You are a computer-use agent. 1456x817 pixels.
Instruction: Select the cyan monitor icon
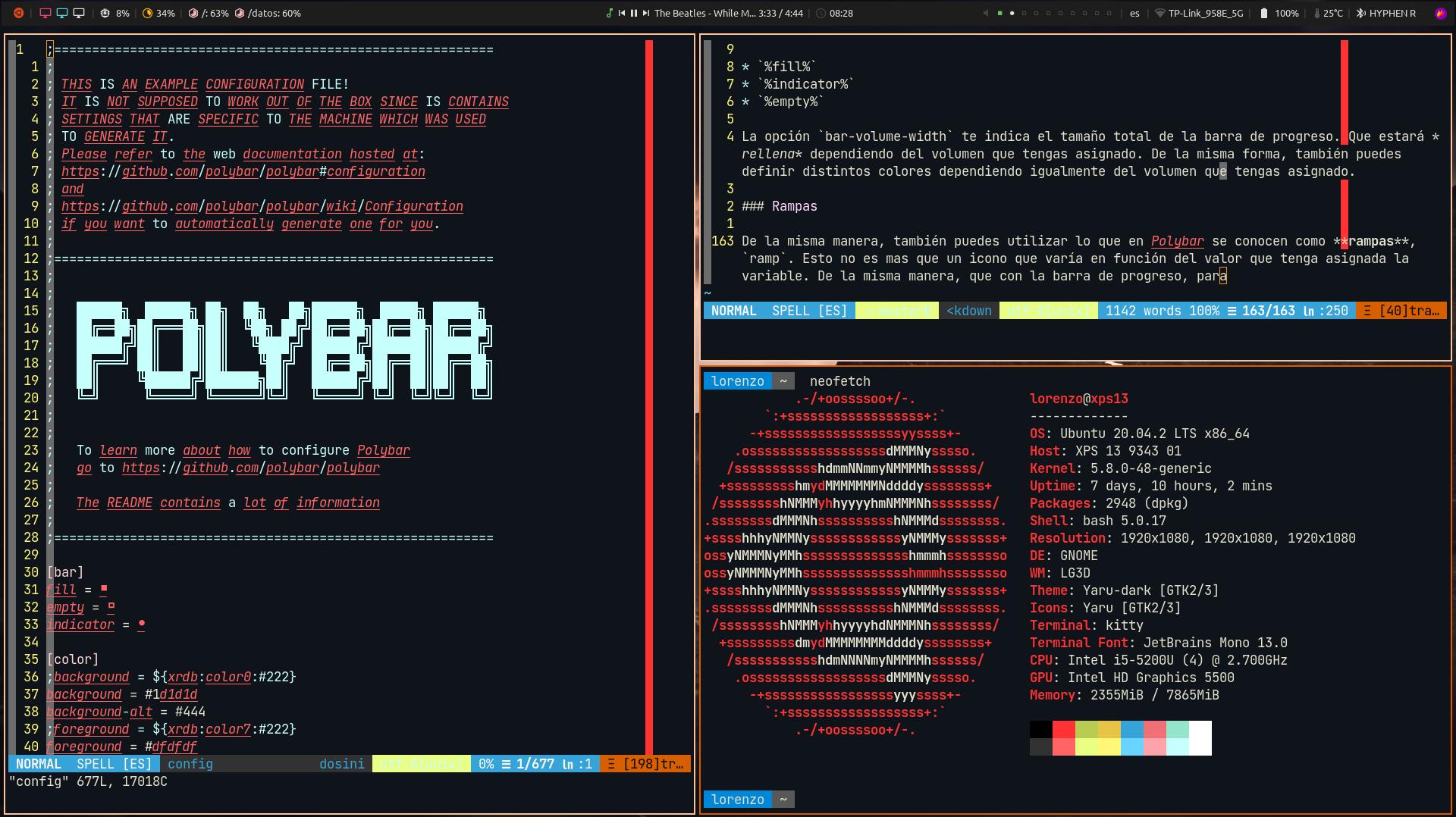[62, 13]
